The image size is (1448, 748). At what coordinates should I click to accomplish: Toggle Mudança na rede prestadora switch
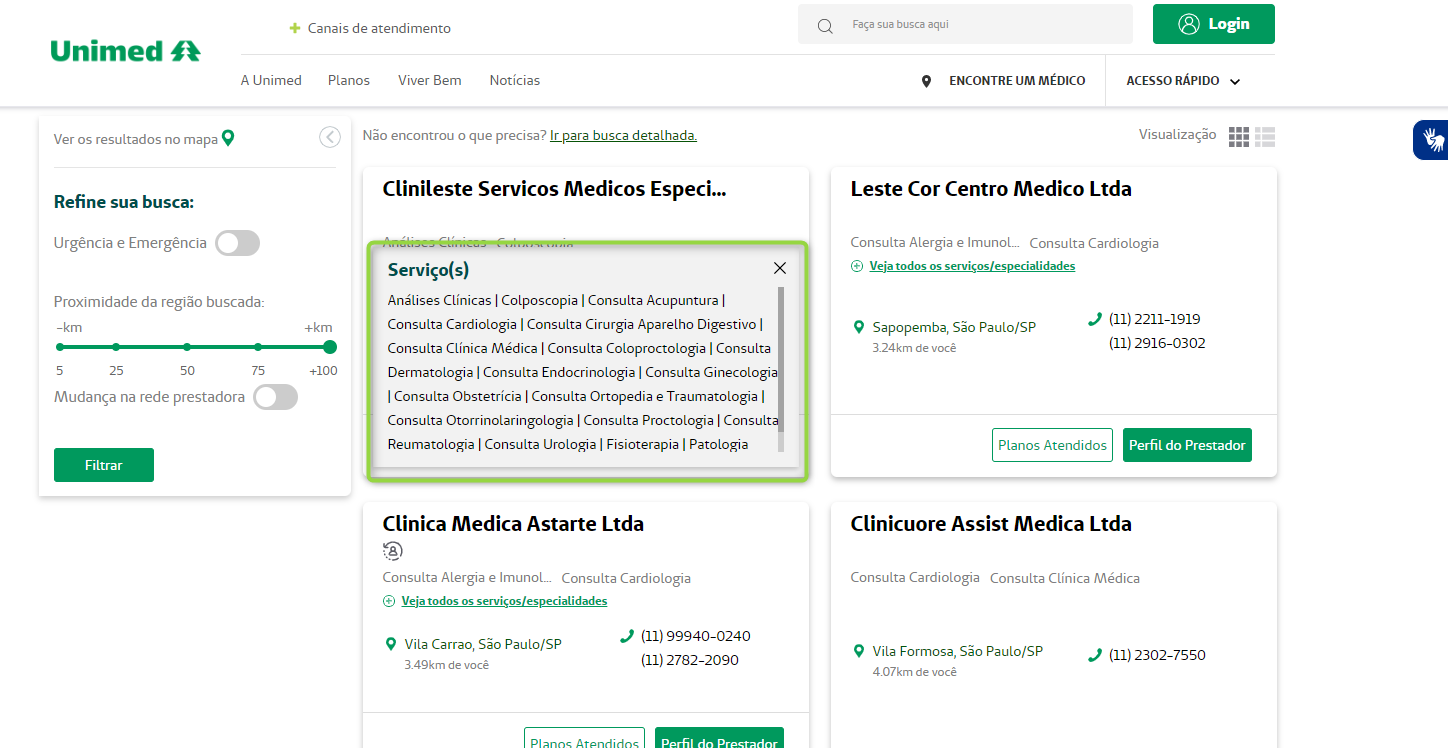tap(275, 397)
